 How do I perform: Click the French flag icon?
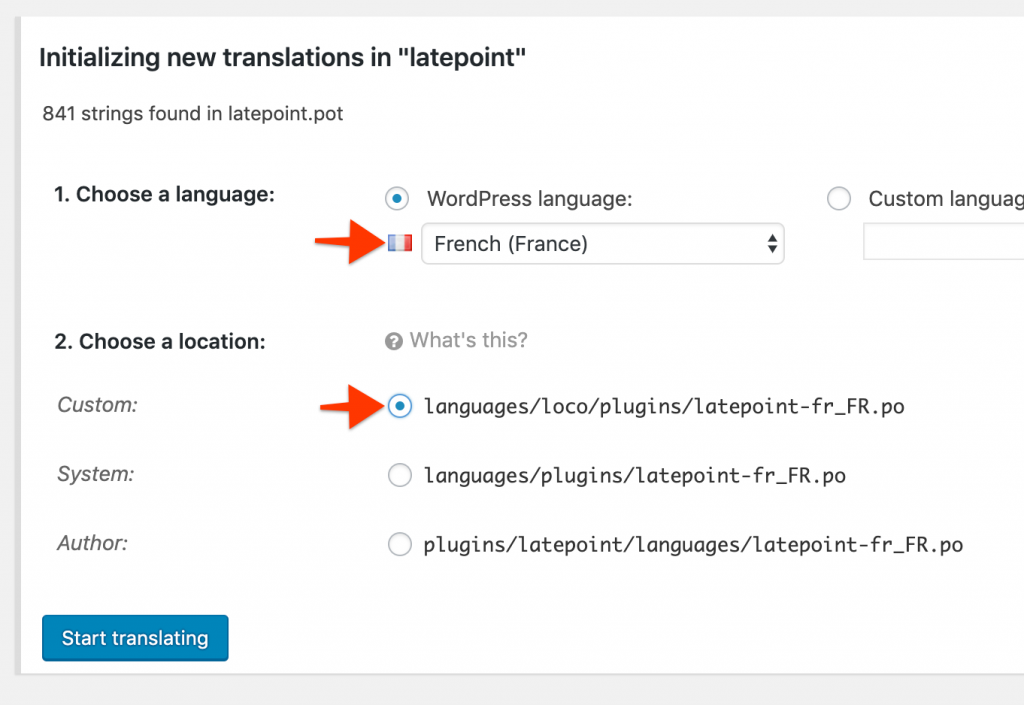(x=400, y=243)
